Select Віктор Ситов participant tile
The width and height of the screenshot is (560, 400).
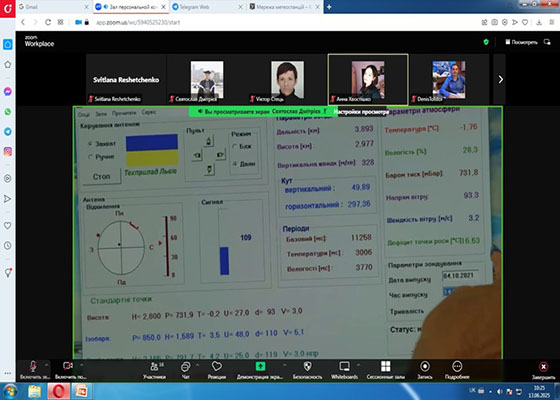coord(288,79)
